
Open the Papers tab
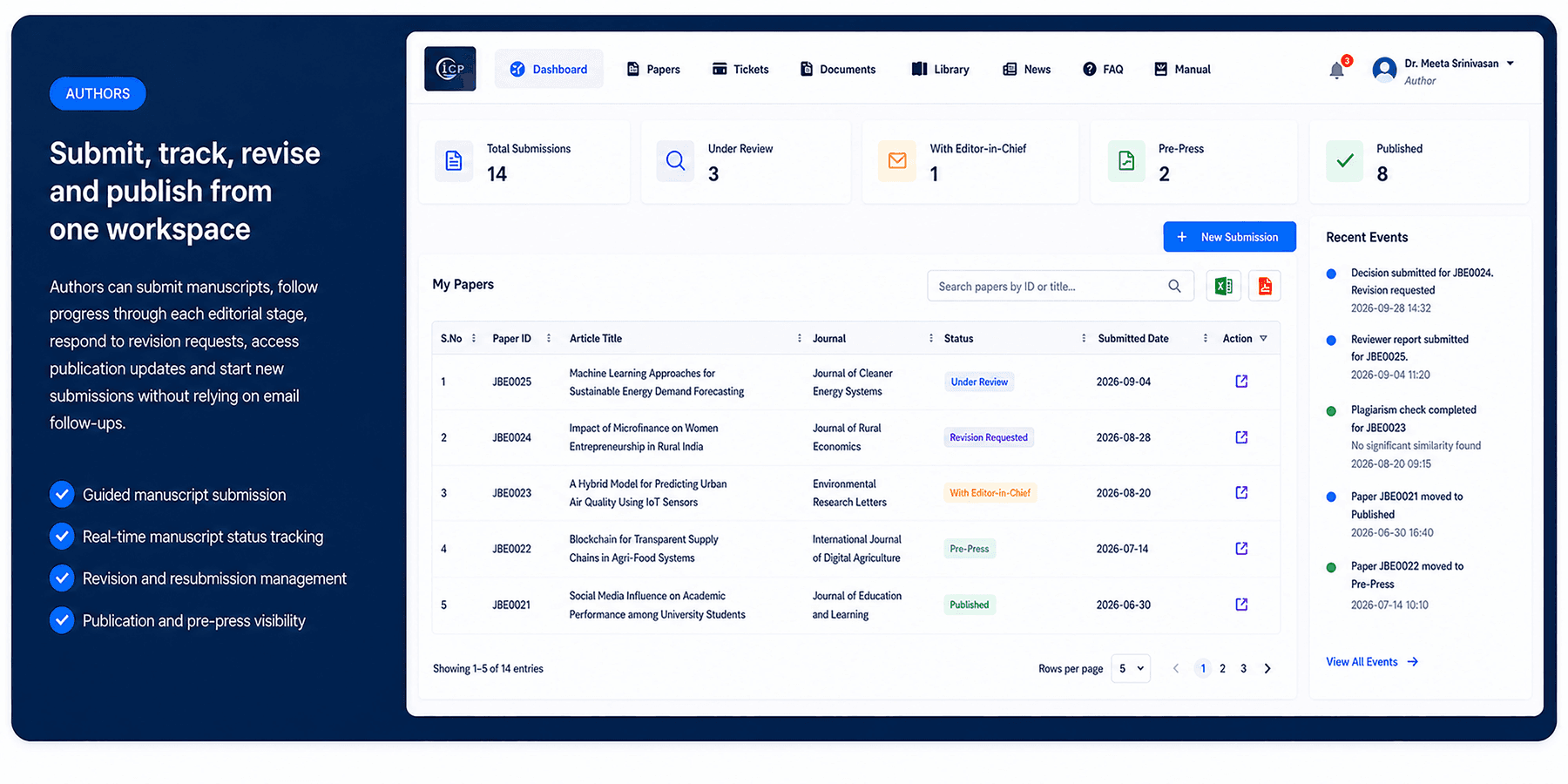click(653, 70)
